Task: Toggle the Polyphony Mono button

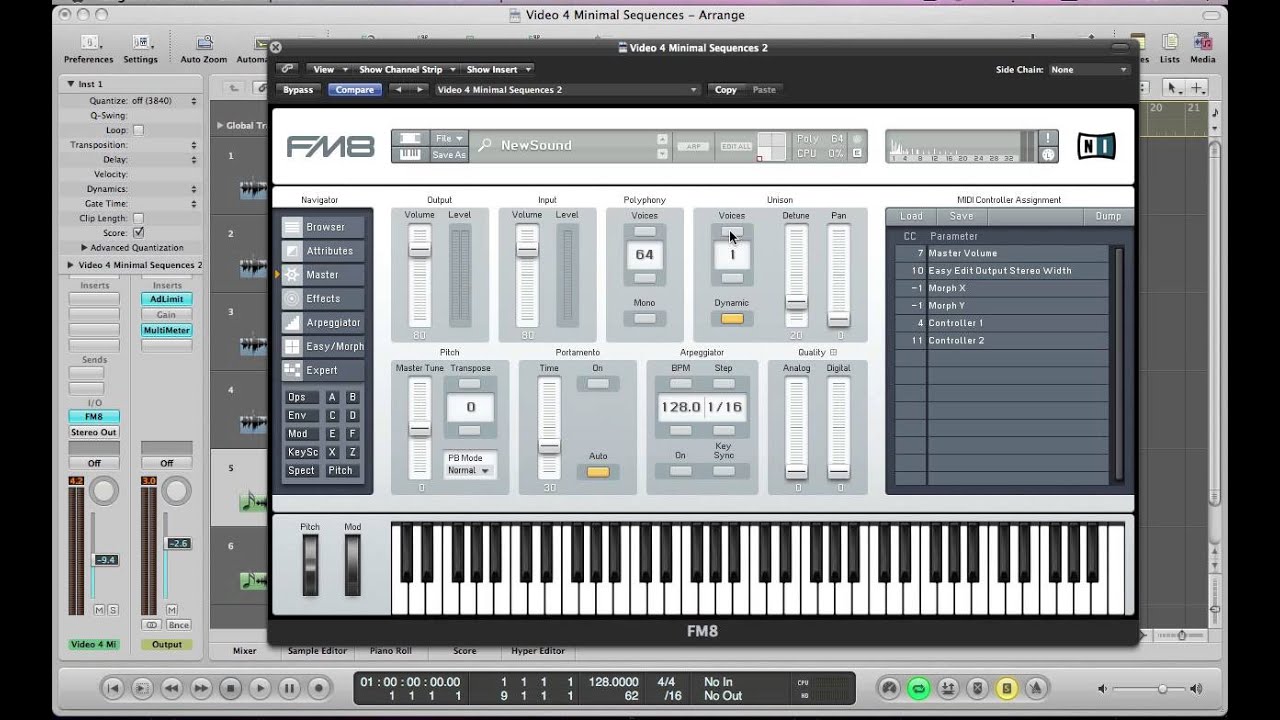Action: tap(645, 319)
